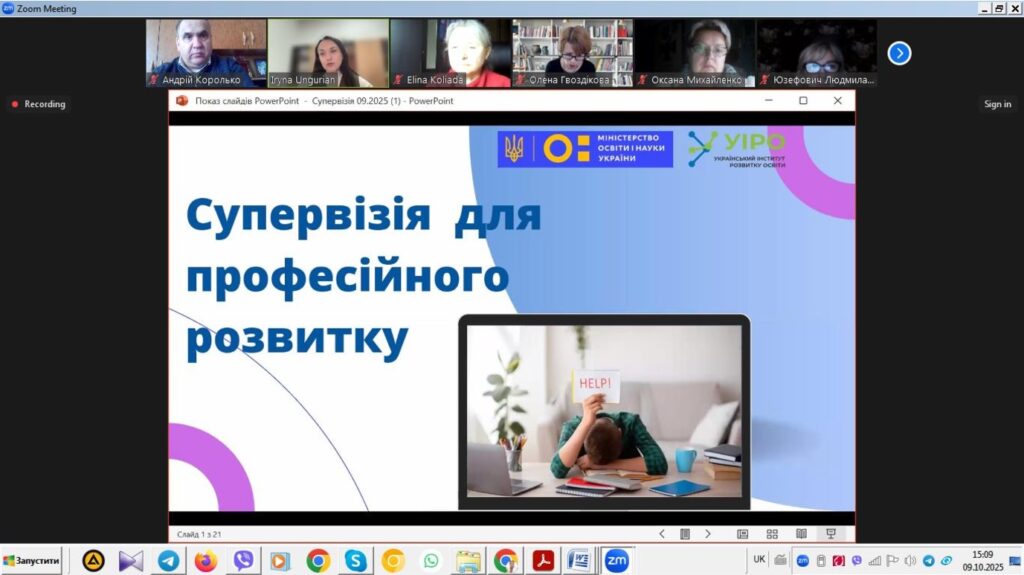Viewport: 1024px width, 575px height.
Task: Click the Recording indicator
Action: [x=39, y=104]
